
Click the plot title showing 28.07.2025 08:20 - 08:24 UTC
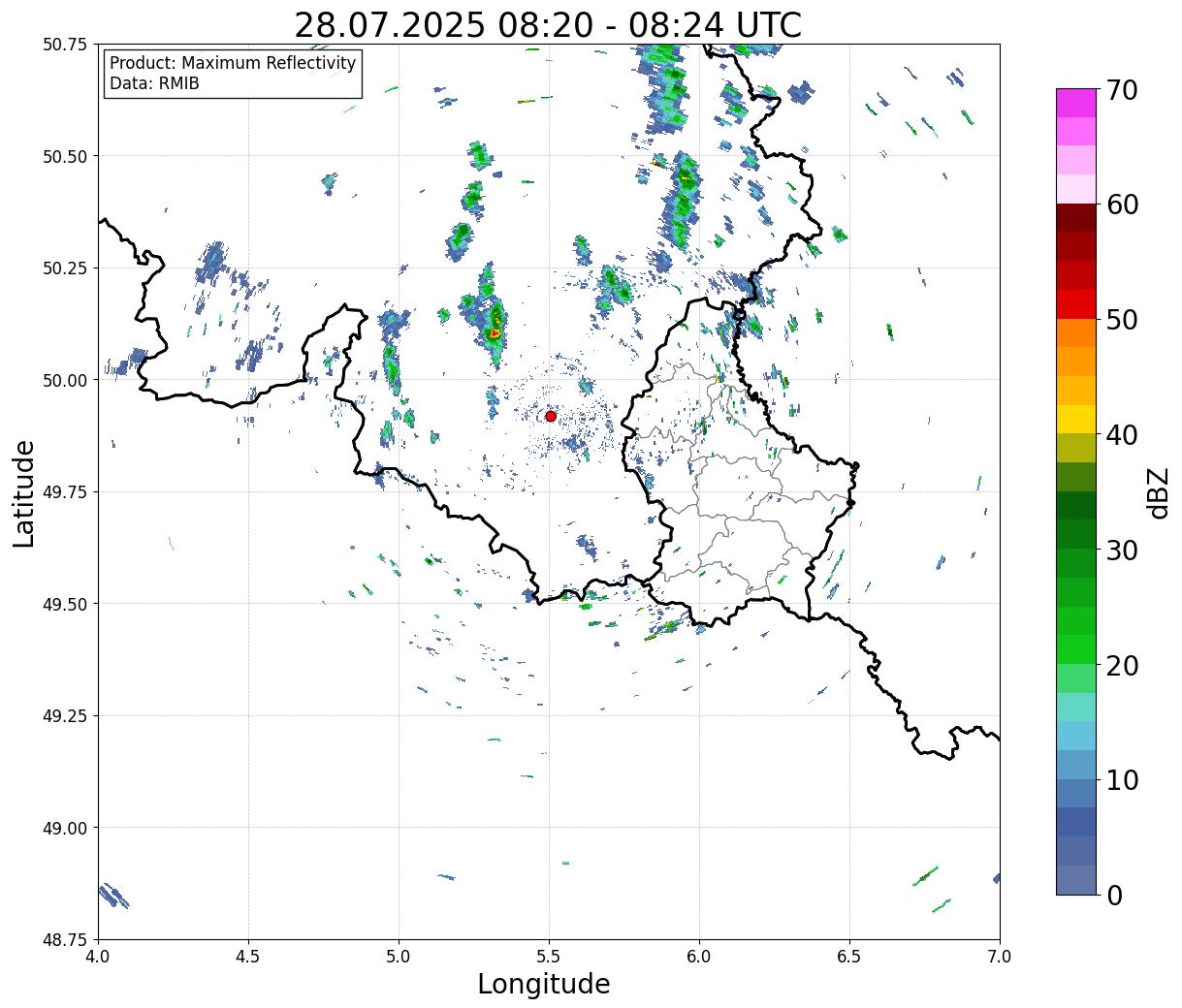pos(548,25)
